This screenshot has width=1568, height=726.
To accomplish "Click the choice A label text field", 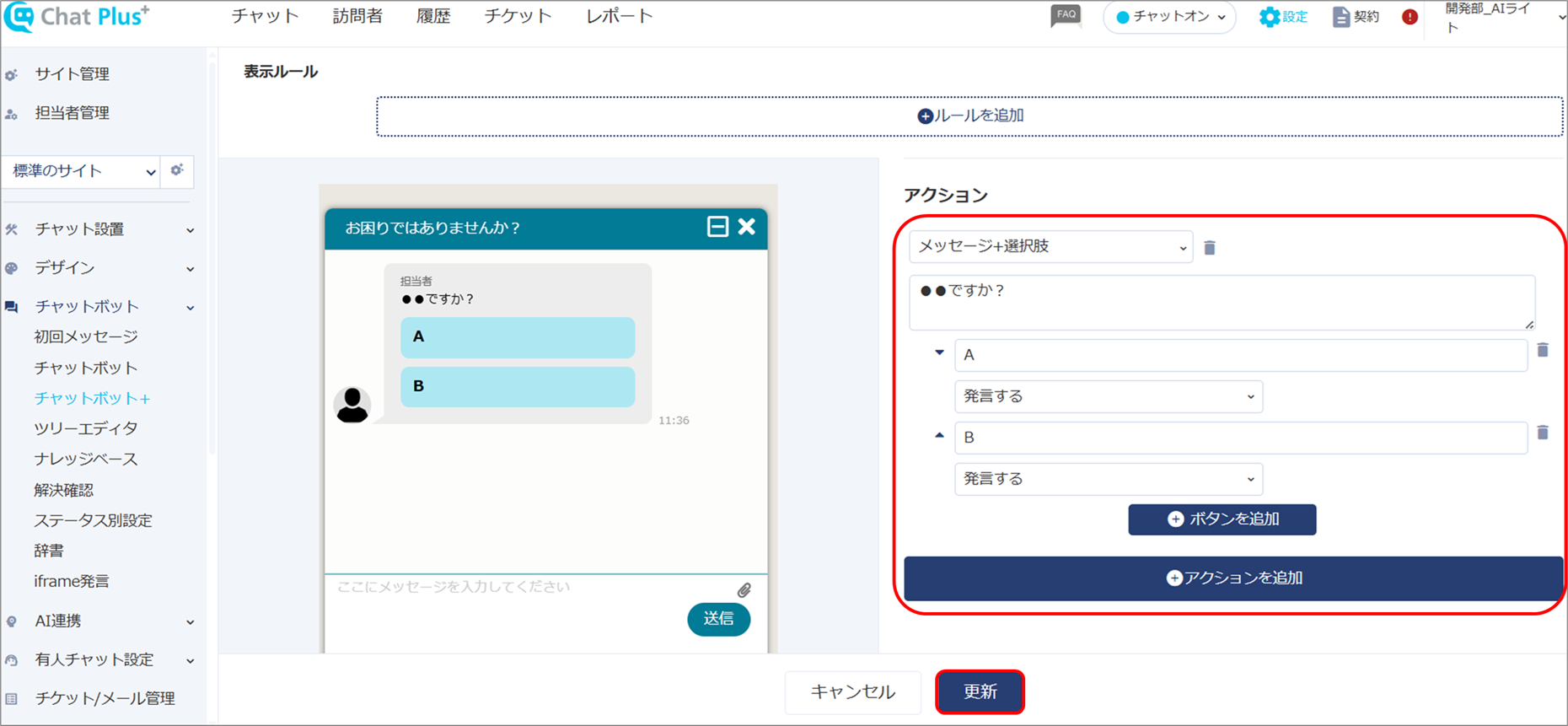I will pyautogui.click(x=1241, y=355).
